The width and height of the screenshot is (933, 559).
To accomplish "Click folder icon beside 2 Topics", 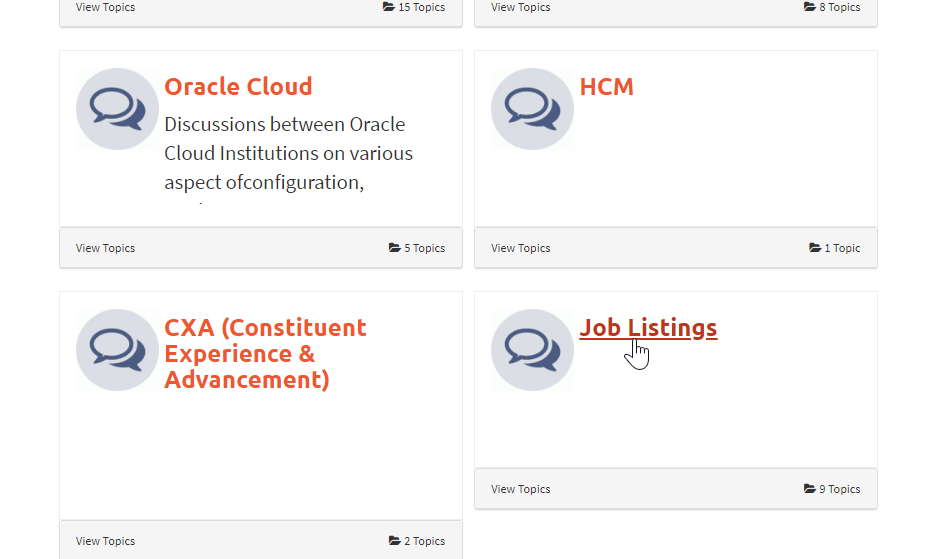I will click(x=395, y=541).
